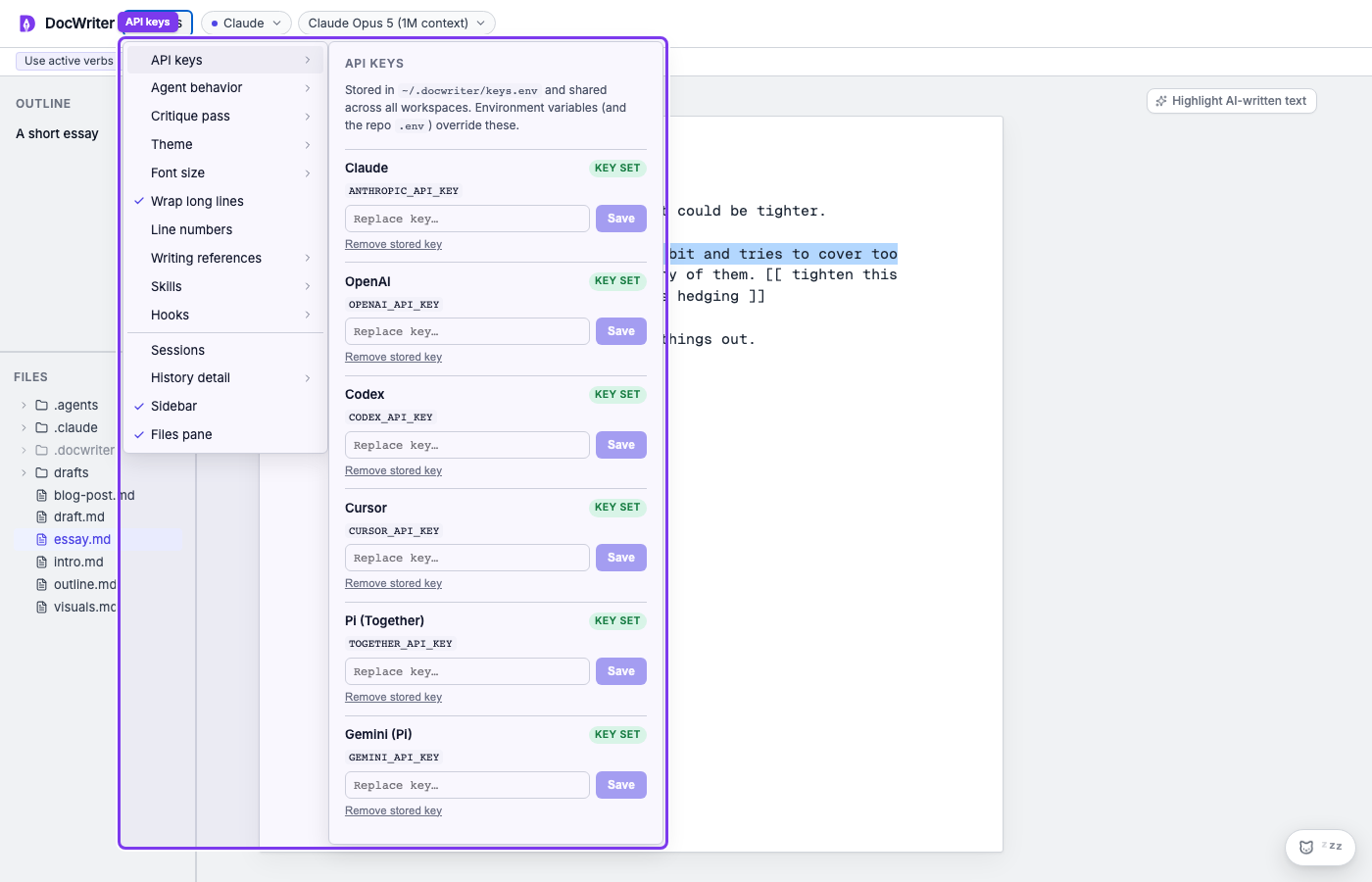
Task: Click the drafts folder icon
Action: click(42, 472)
